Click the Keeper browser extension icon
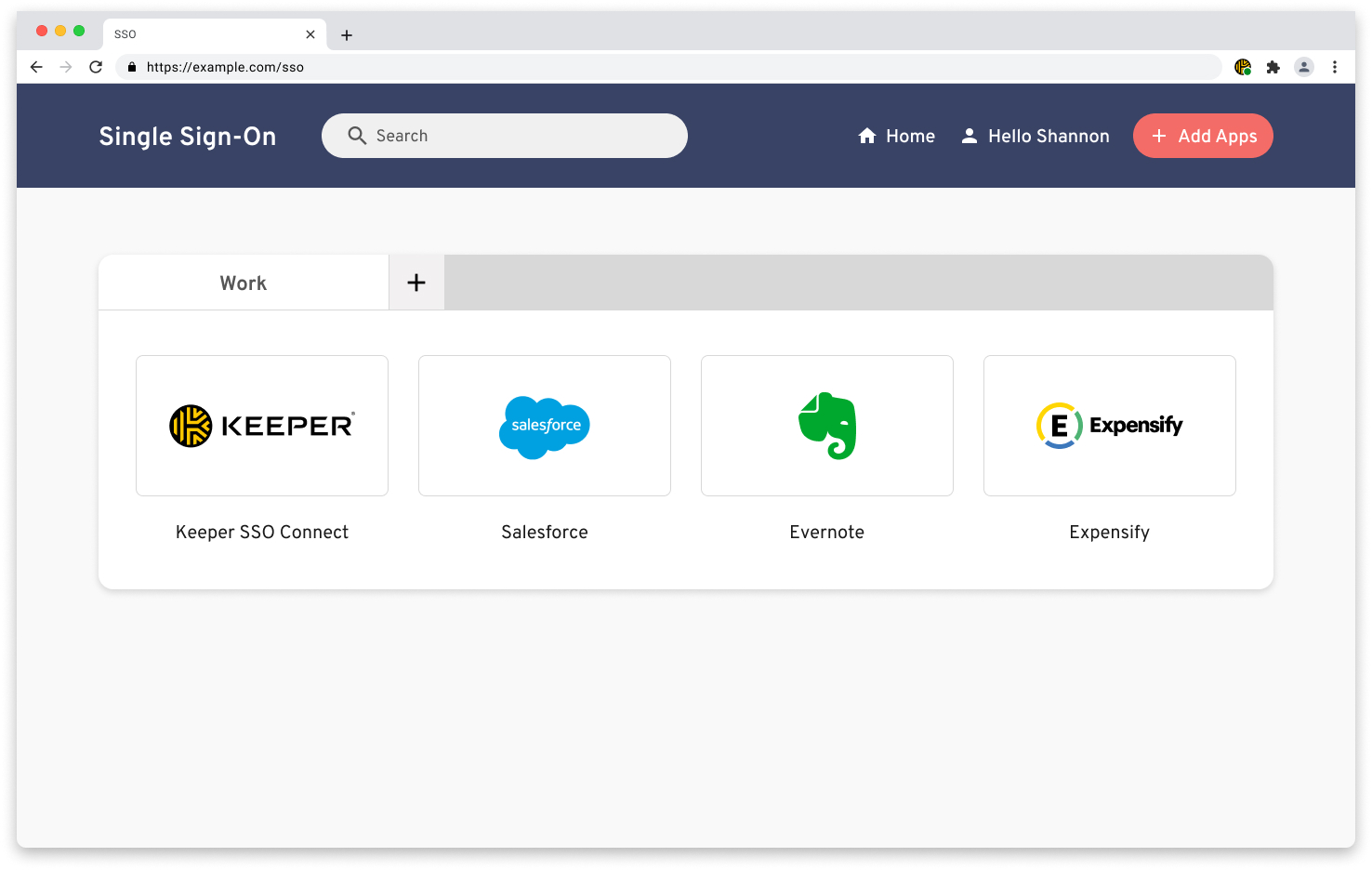 [1242, 67]
